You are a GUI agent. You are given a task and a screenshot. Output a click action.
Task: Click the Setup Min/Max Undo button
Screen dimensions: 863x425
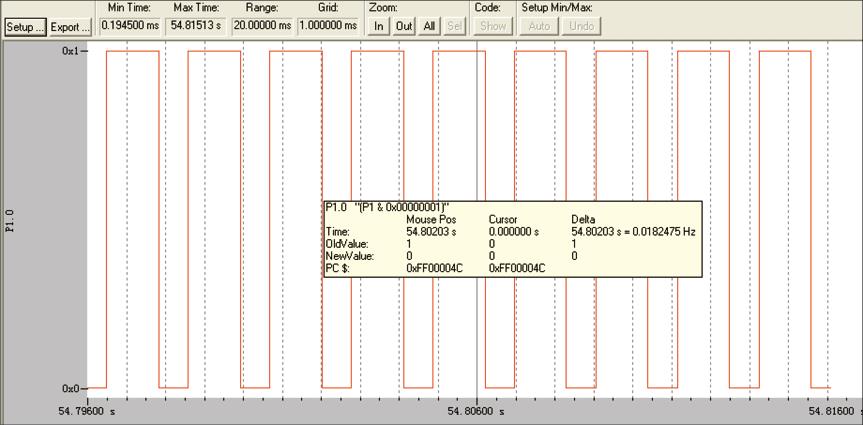pyautogui.click(x=581, y=26)
